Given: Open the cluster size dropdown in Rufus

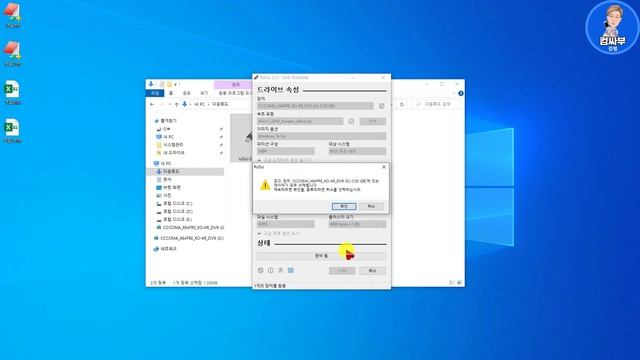Looking at the screenshot, I should coord(357,224).
